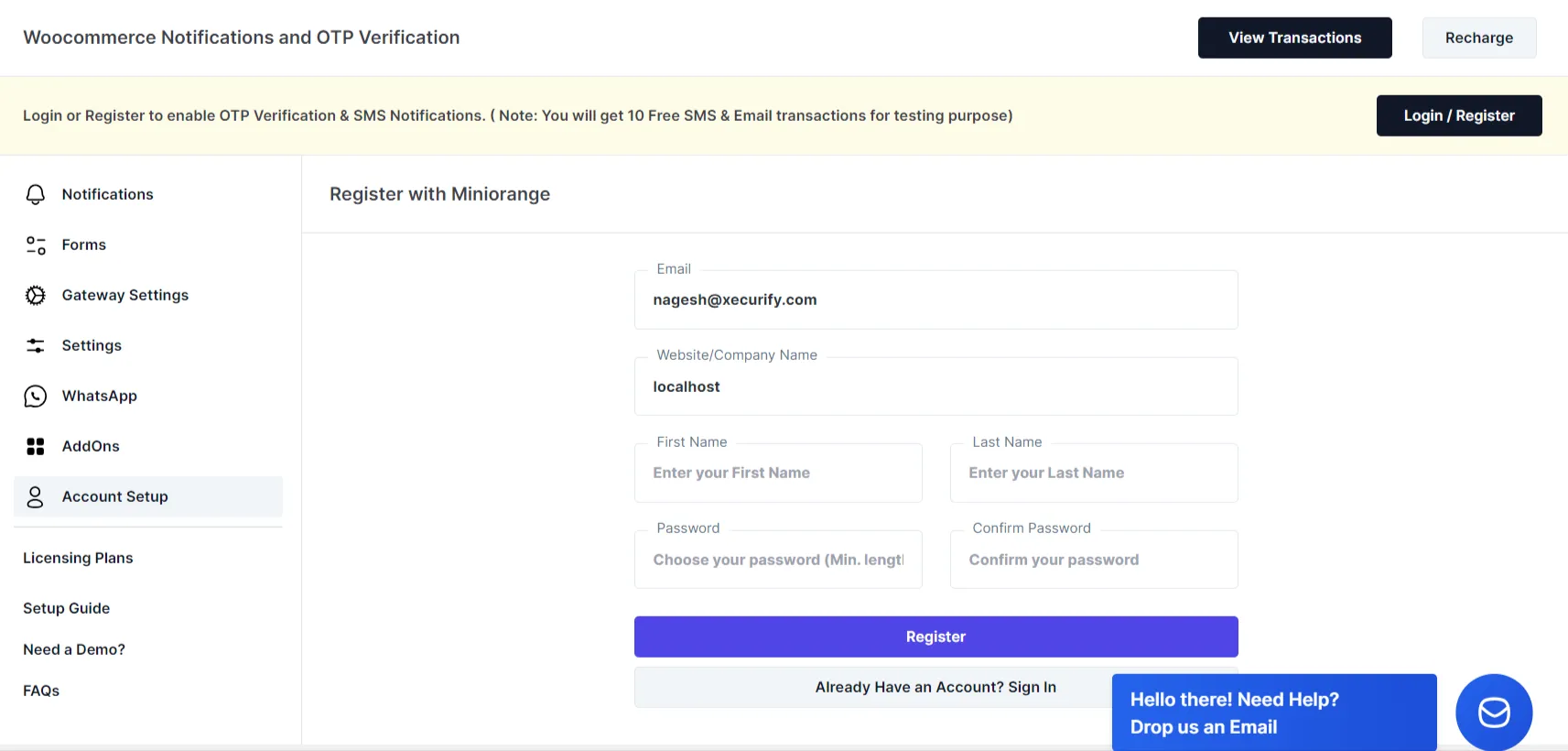Select AddOns in the sidebar
Viewport: 1568px width, 751px height.
pos(148,446)
